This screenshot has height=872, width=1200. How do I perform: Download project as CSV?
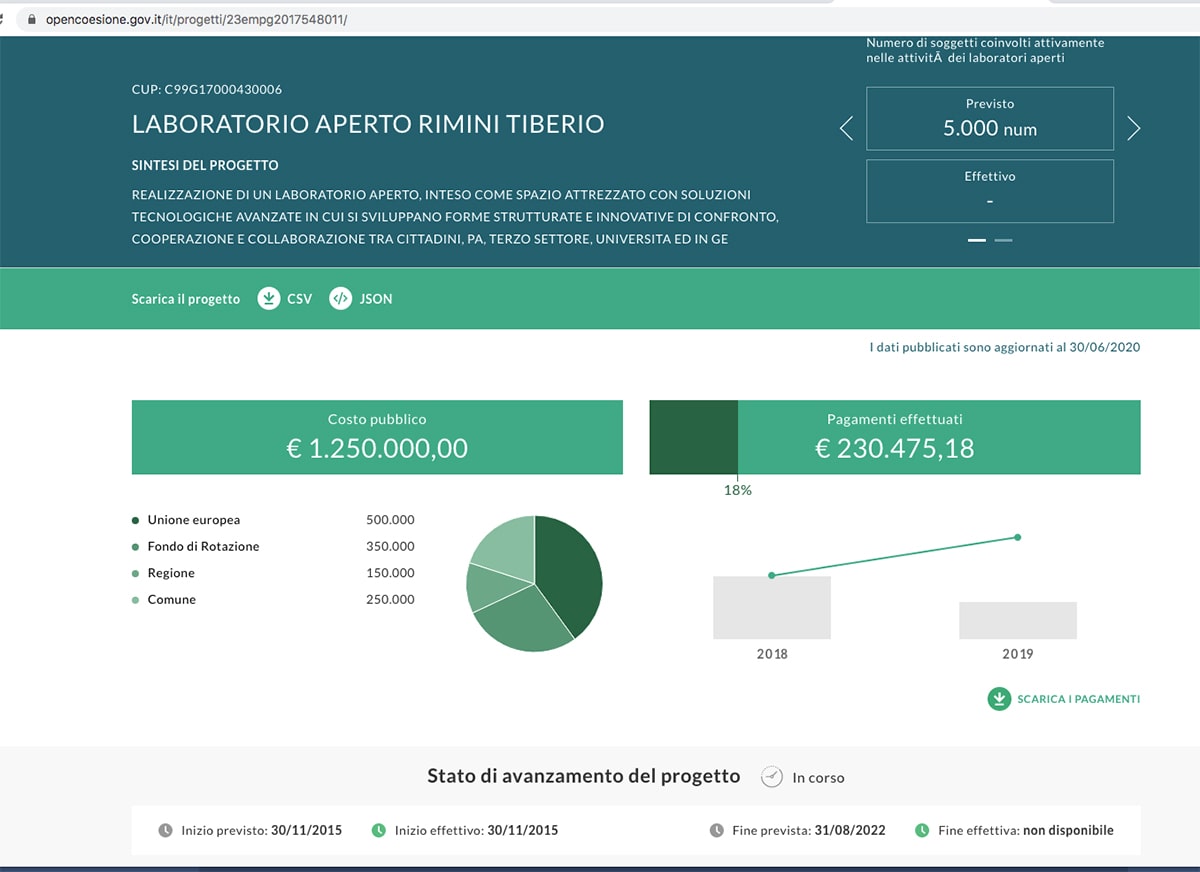pyautogui.click(x=285, y=298)
